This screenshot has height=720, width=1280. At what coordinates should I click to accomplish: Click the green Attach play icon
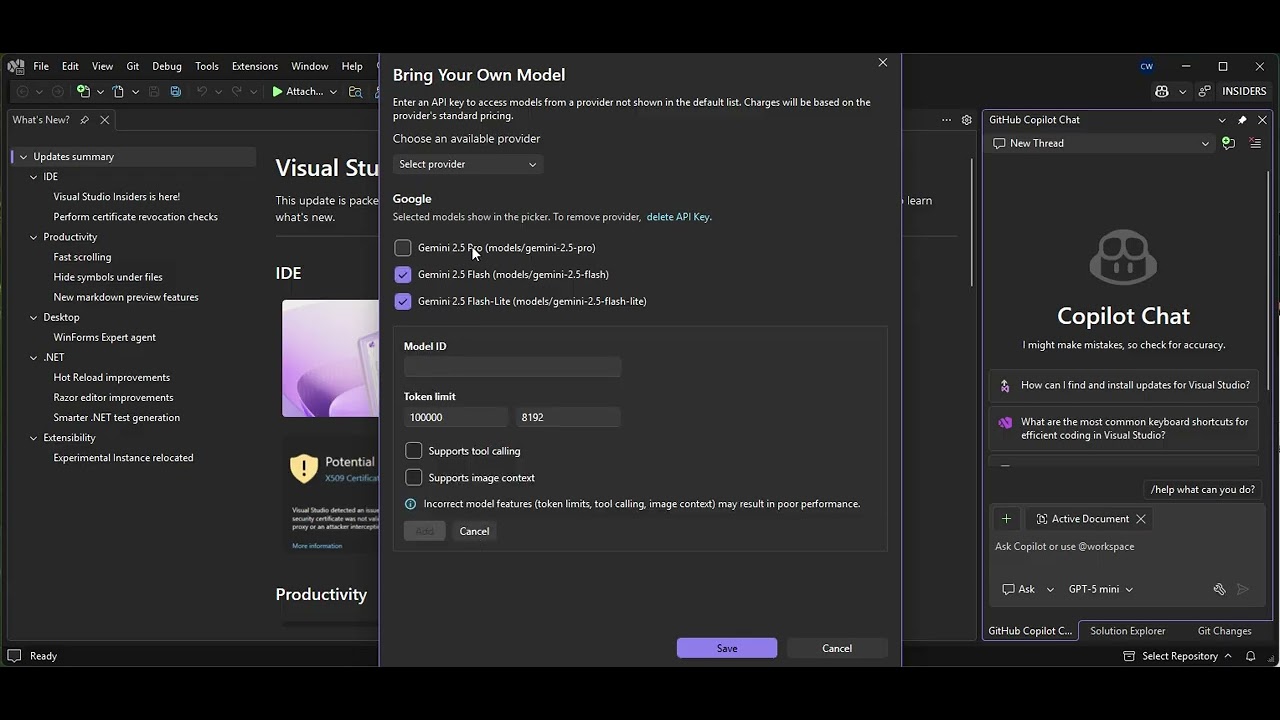277,91
